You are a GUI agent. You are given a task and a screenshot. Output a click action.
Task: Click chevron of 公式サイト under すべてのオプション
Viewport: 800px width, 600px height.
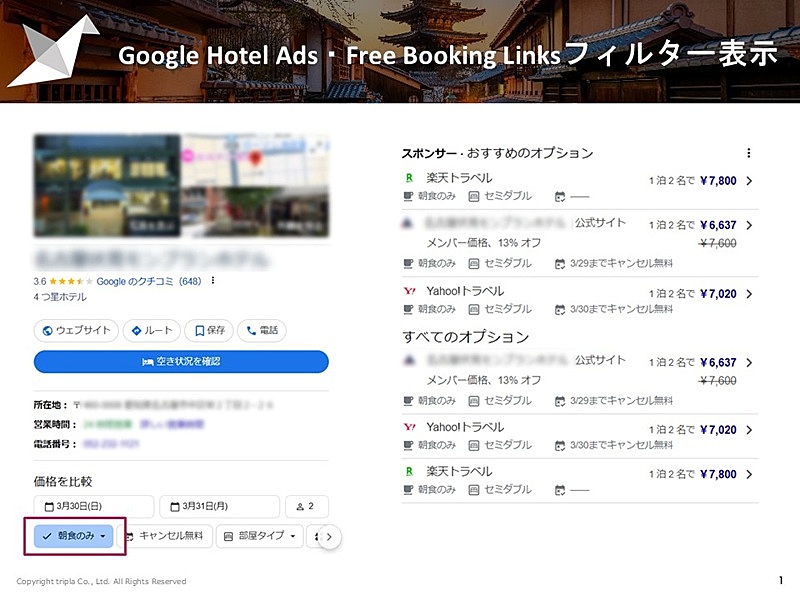click(749, 363)
